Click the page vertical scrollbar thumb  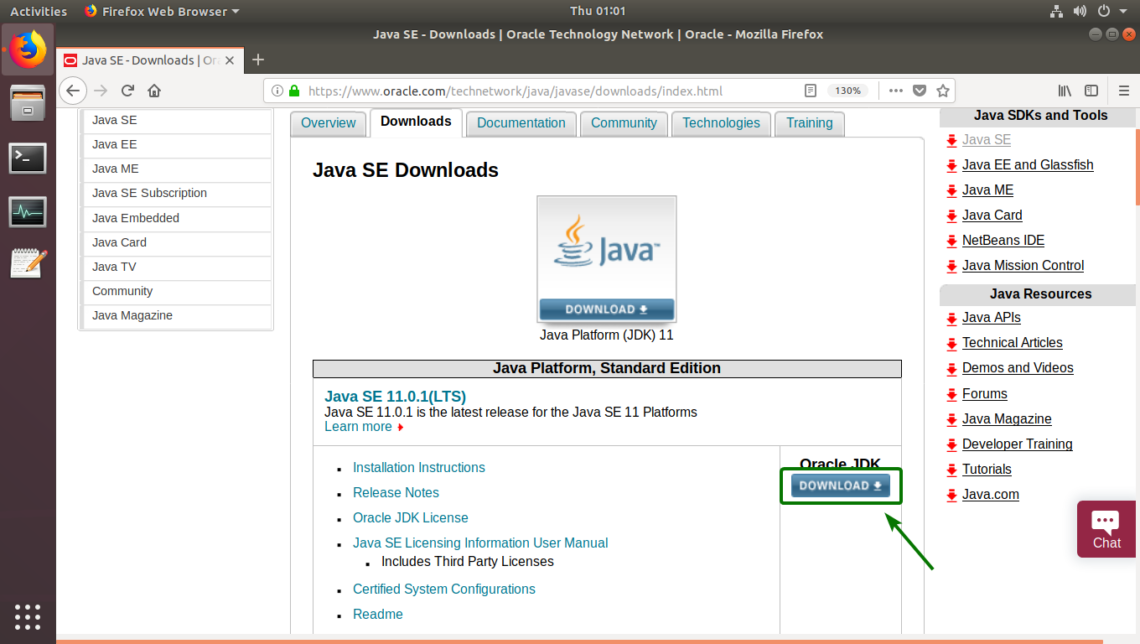click(x=1137, y=167)
